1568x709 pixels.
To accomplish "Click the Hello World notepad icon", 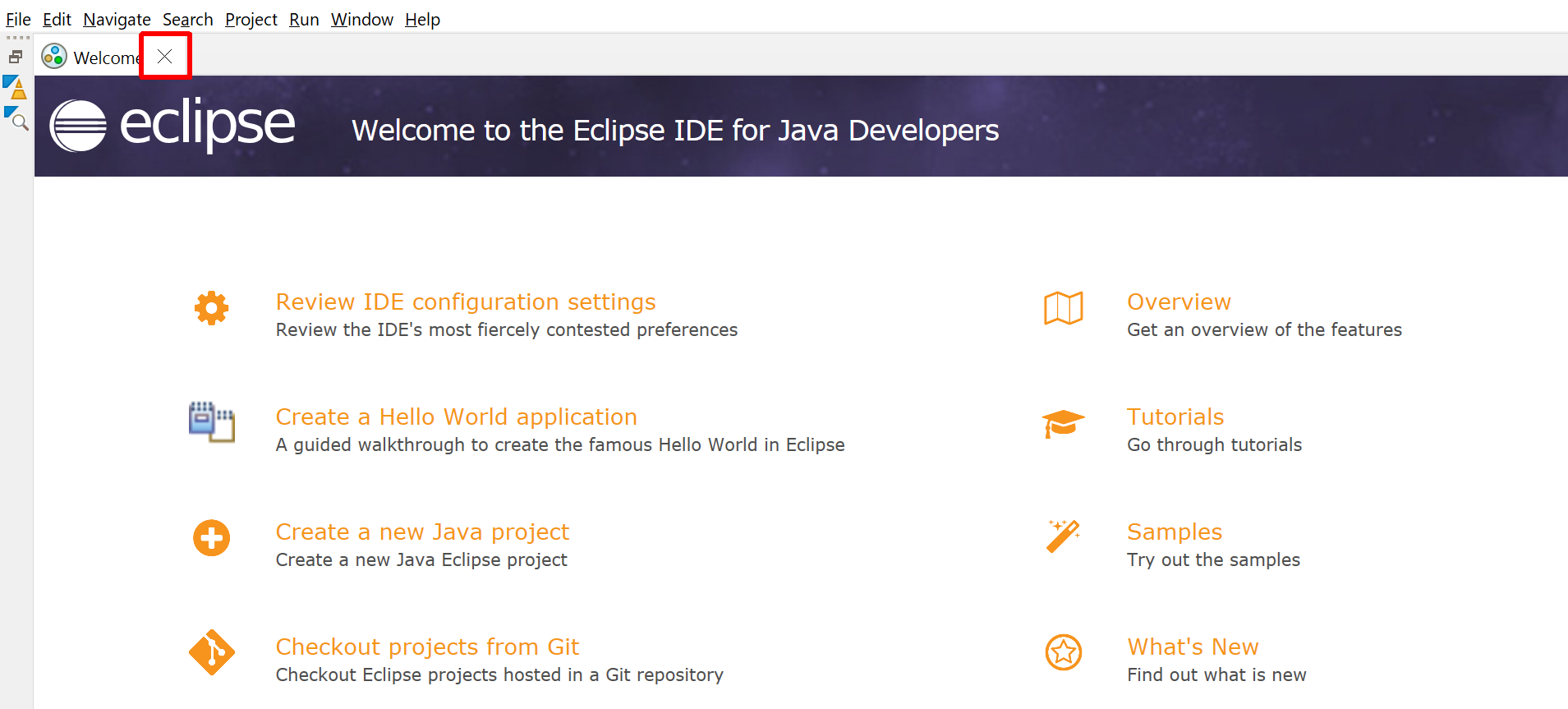I will point(212,422).
